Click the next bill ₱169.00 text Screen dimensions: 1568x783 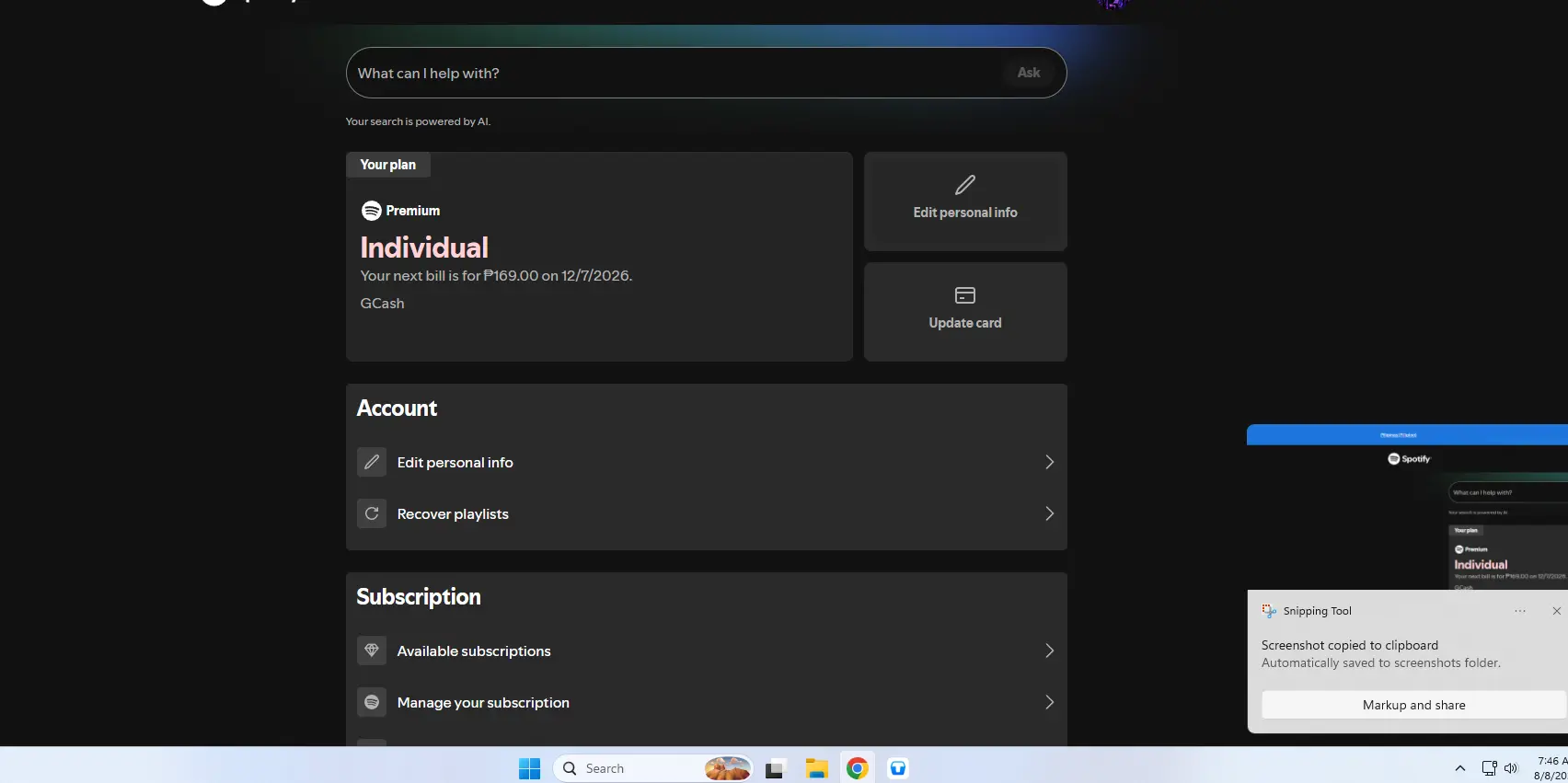pyautogui.click(x=496, y=276)
